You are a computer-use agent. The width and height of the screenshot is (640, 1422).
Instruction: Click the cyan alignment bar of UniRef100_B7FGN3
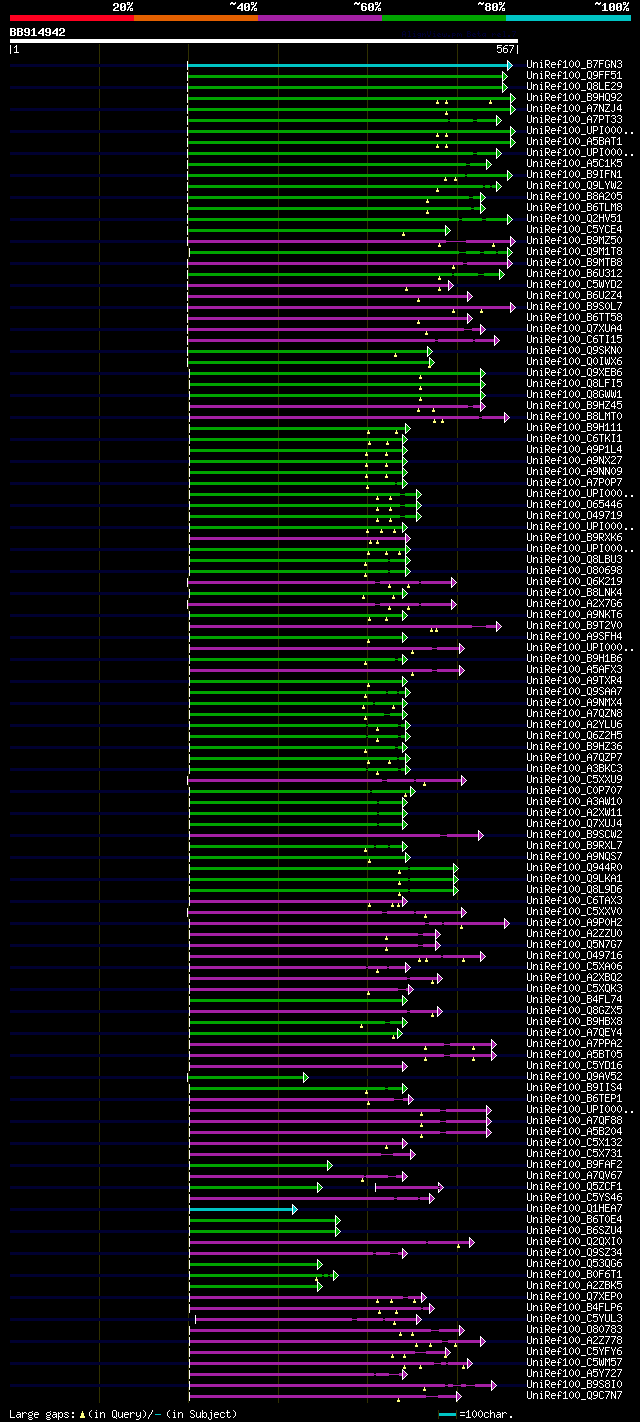(350, 65)
